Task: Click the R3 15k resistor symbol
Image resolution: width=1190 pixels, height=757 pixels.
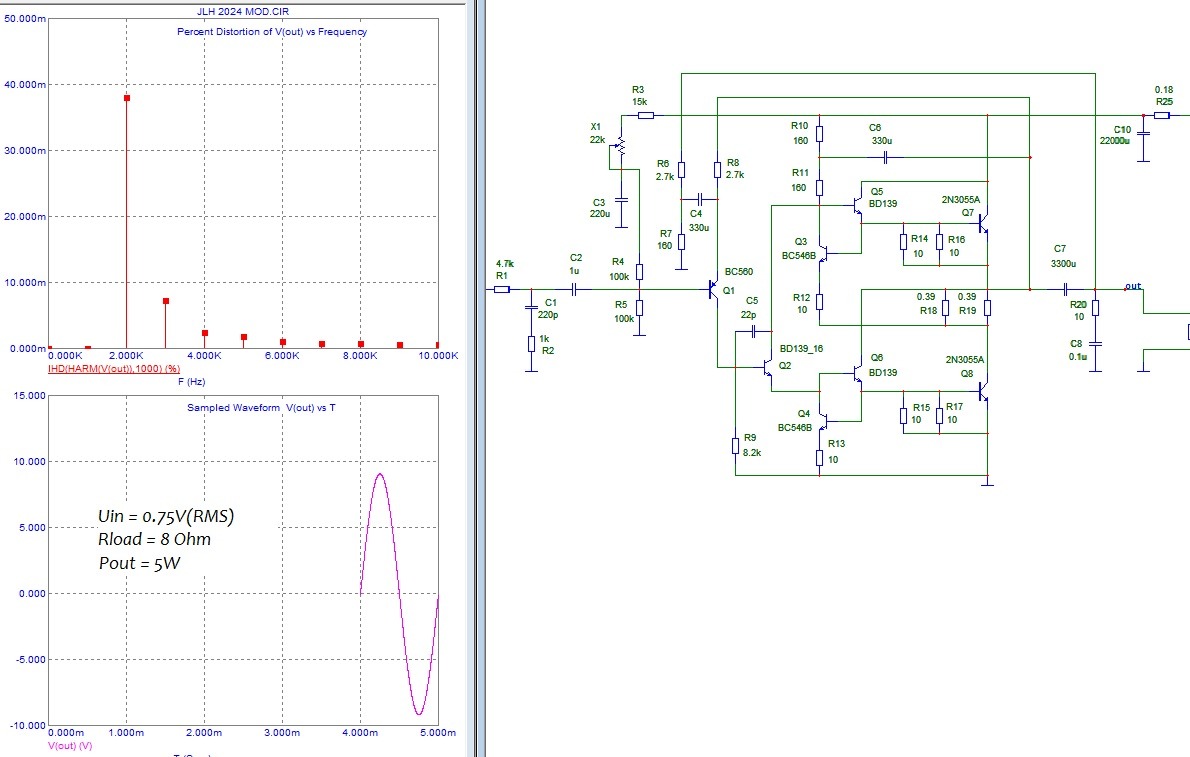Action: pyautogui.click(x=646, y=115)
